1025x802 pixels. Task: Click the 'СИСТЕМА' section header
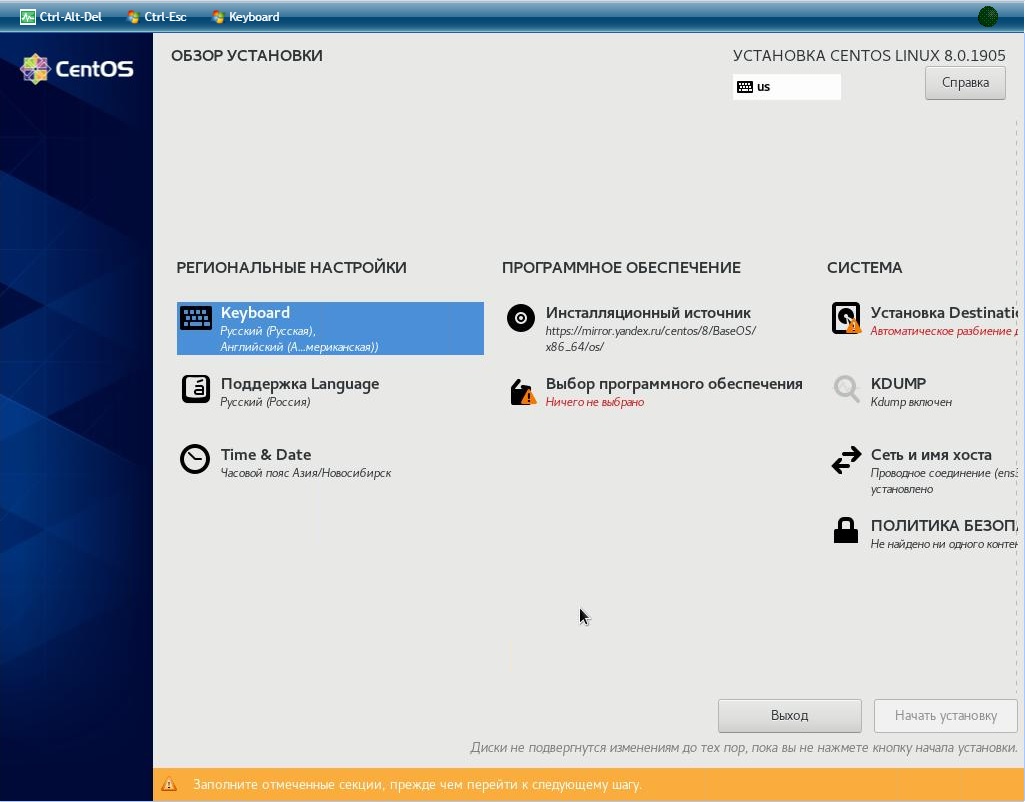click(x=864, y=267)
